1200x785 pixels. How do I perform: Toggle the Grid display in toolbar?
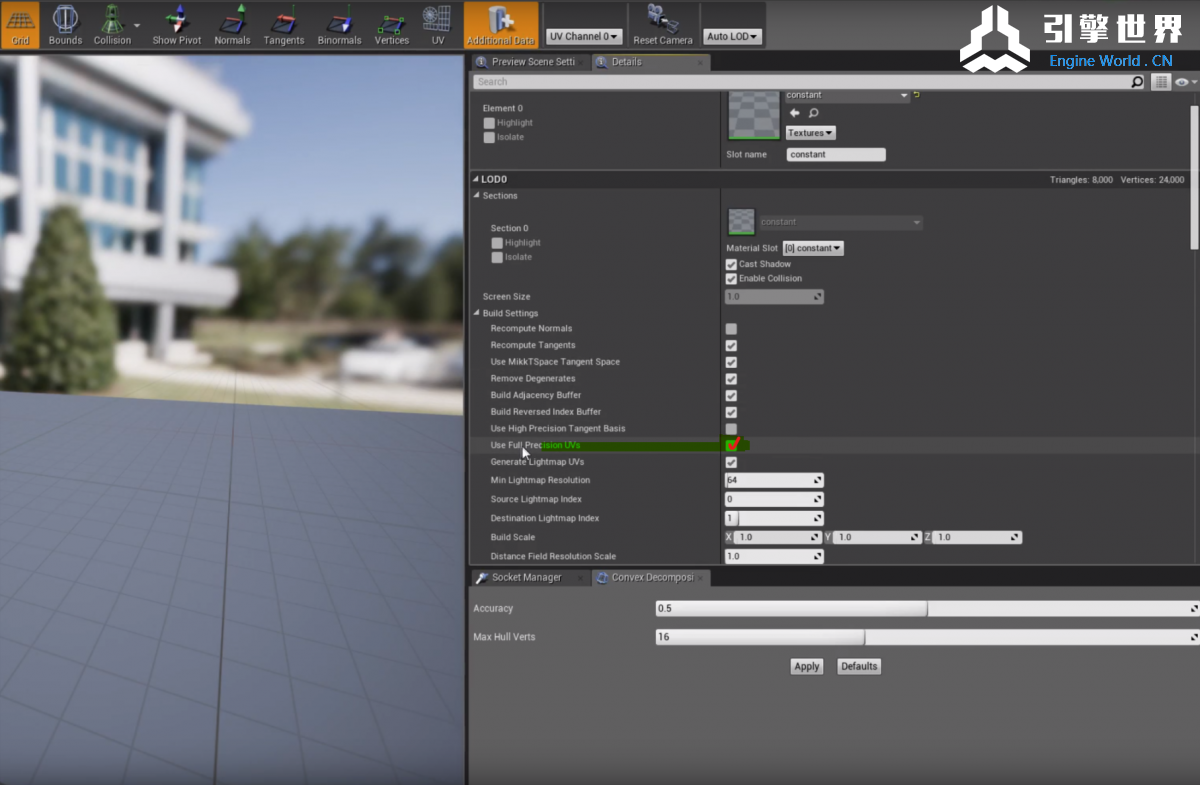pyautogui.click(x=20, y=25)
